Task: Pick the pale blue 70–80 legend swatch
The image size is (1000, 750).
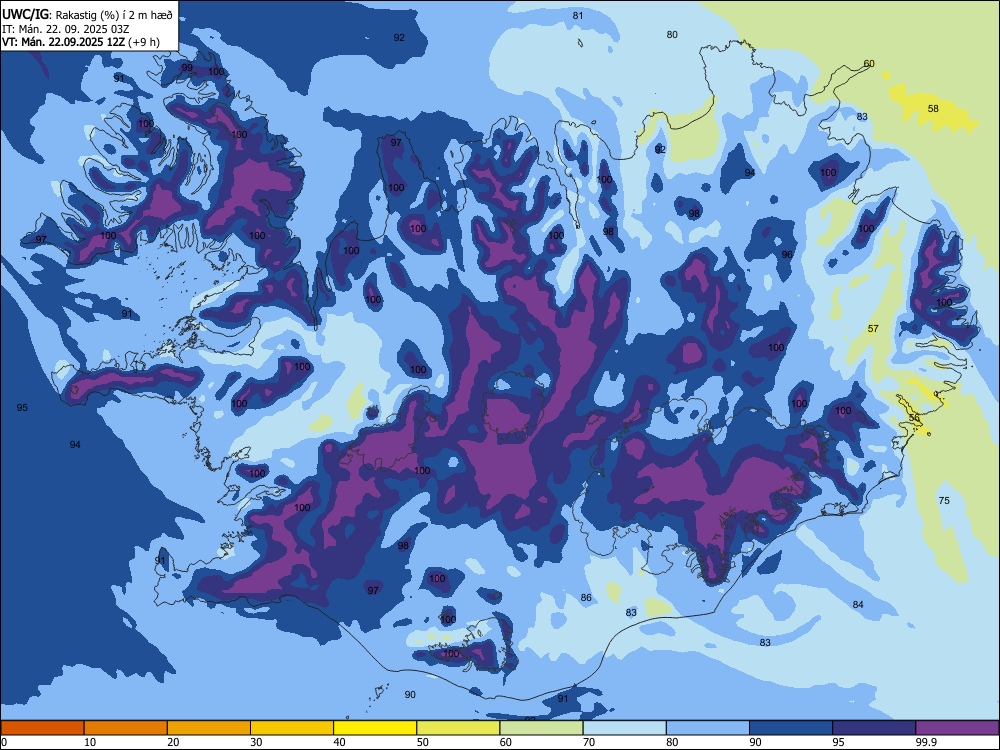Action: (x=624, y=728)
